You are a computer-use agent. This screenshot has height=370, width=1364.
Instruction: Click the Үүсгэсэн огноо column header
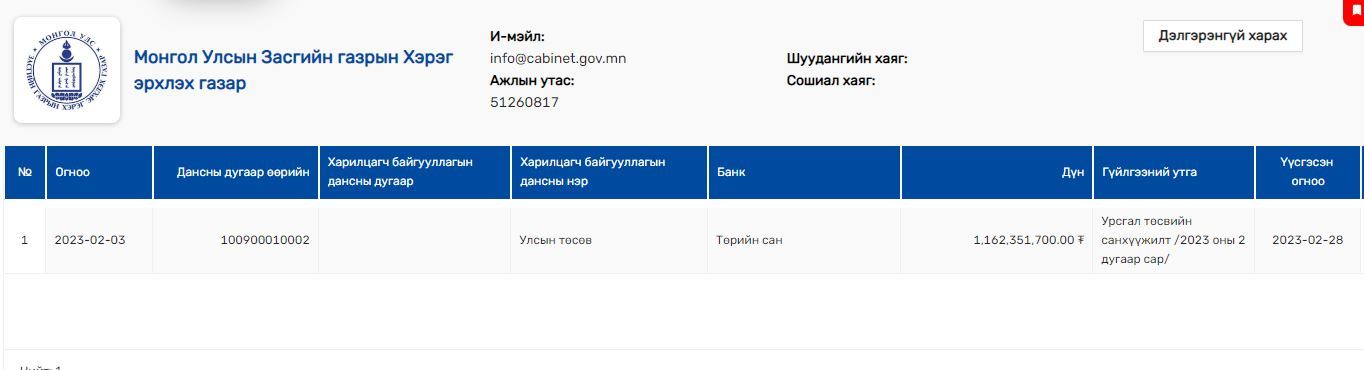pos(1308,172)
